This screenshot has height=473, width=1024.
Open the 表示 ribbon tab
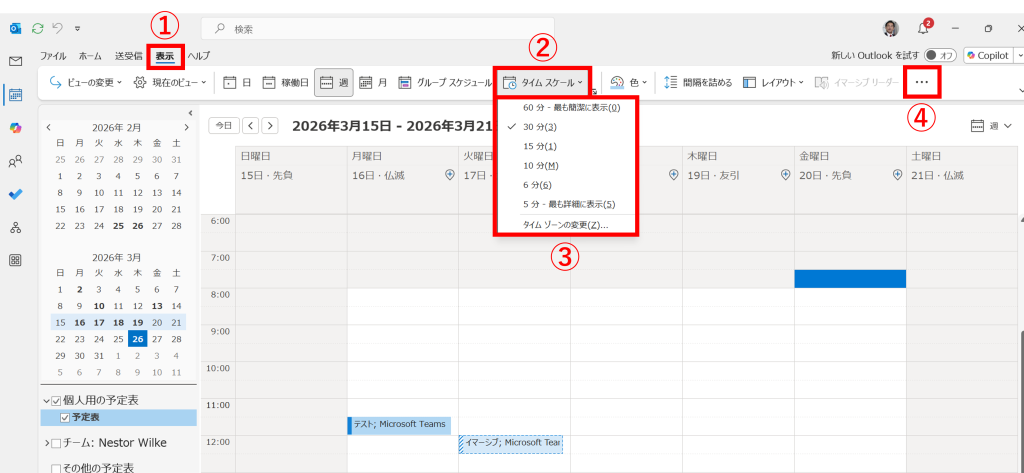pyautogui.click(x=164, y=56)
